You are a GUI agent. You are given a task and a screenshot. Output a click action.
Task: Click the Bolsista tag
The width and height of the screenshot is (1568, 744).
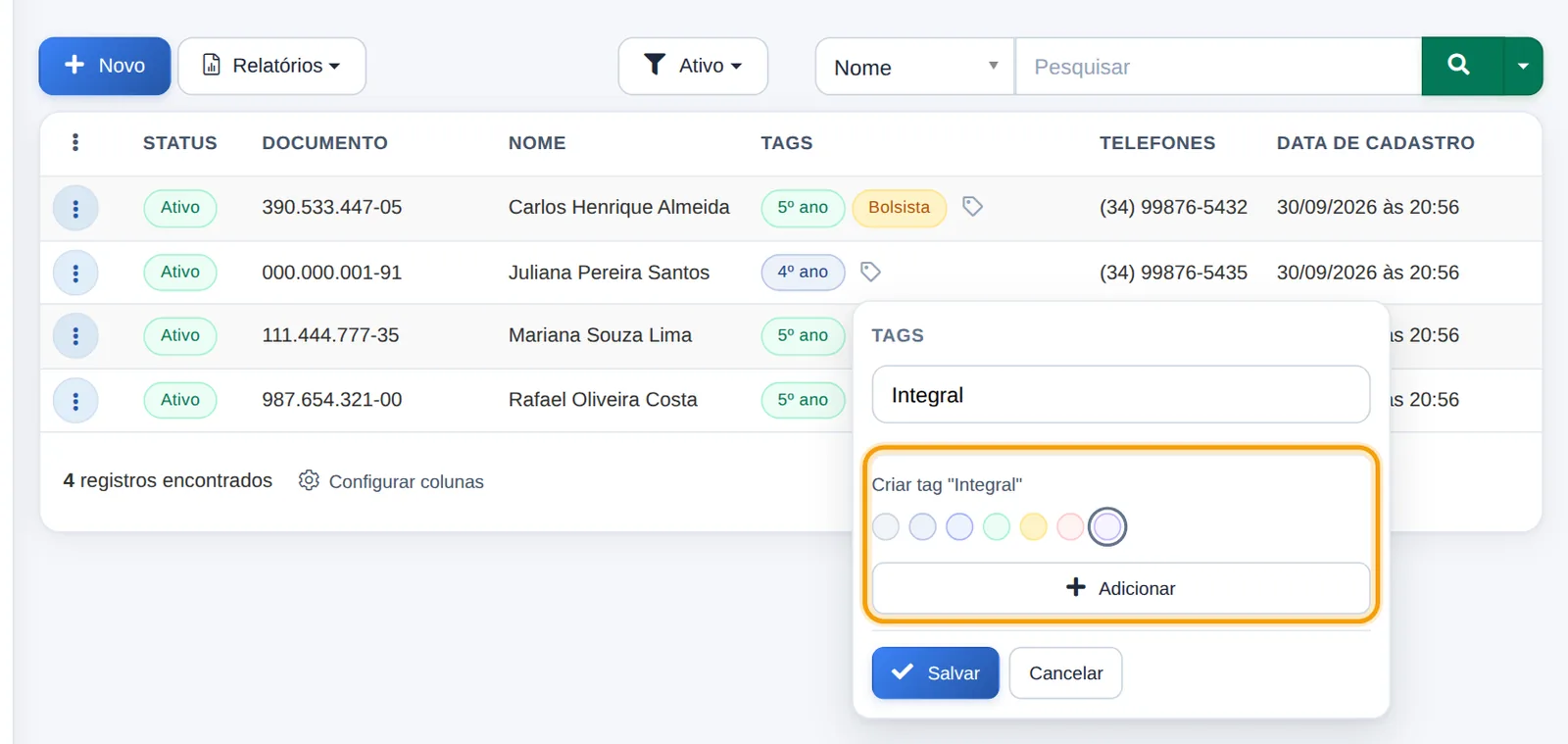[899, 208]
